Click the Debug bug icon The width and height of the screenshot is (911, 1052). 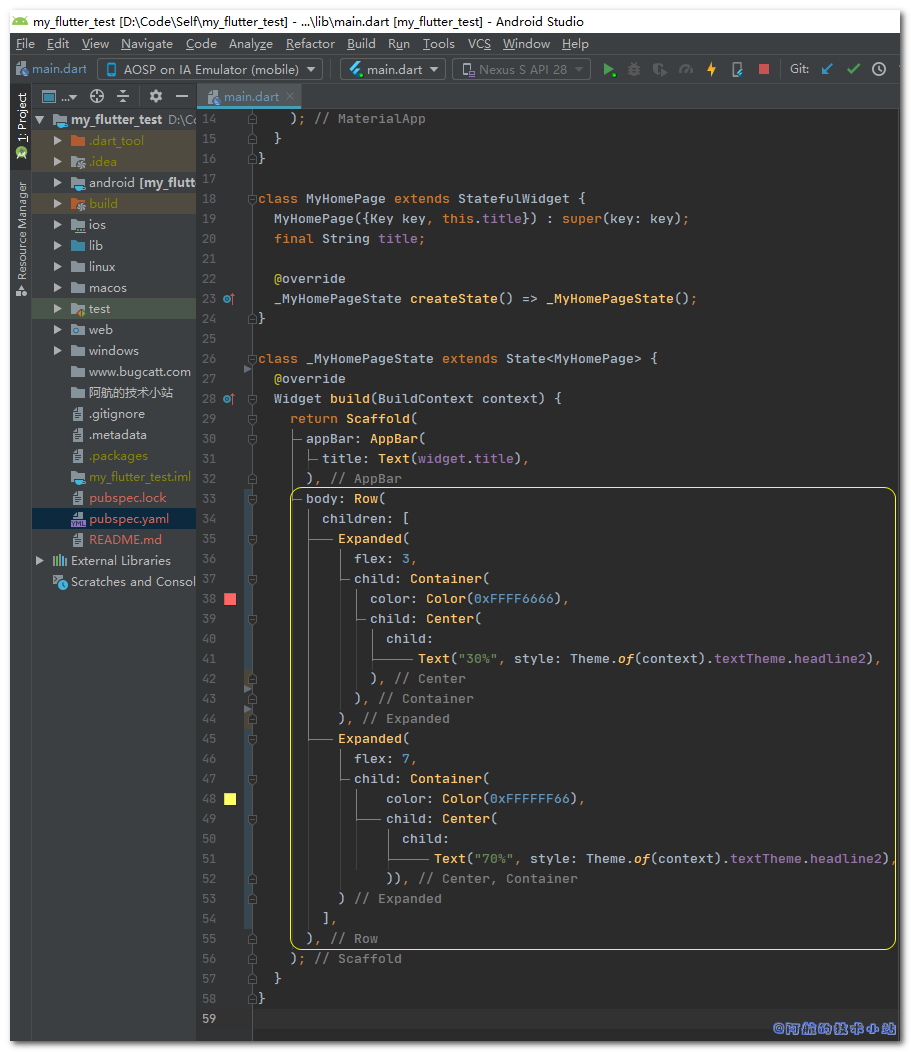tap(634, 69)
